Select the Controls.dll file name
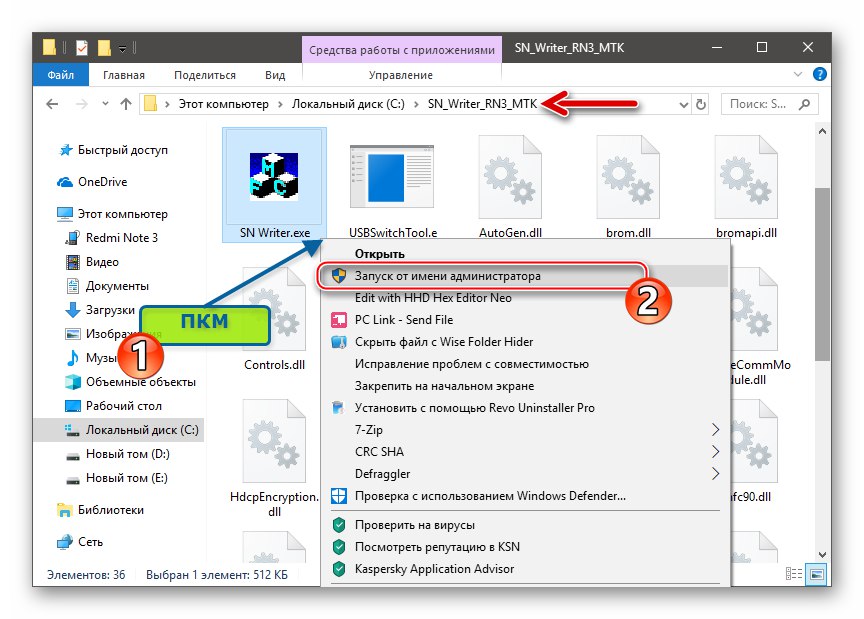The height and width of the screenshot is (619, 864). point(274,365)
